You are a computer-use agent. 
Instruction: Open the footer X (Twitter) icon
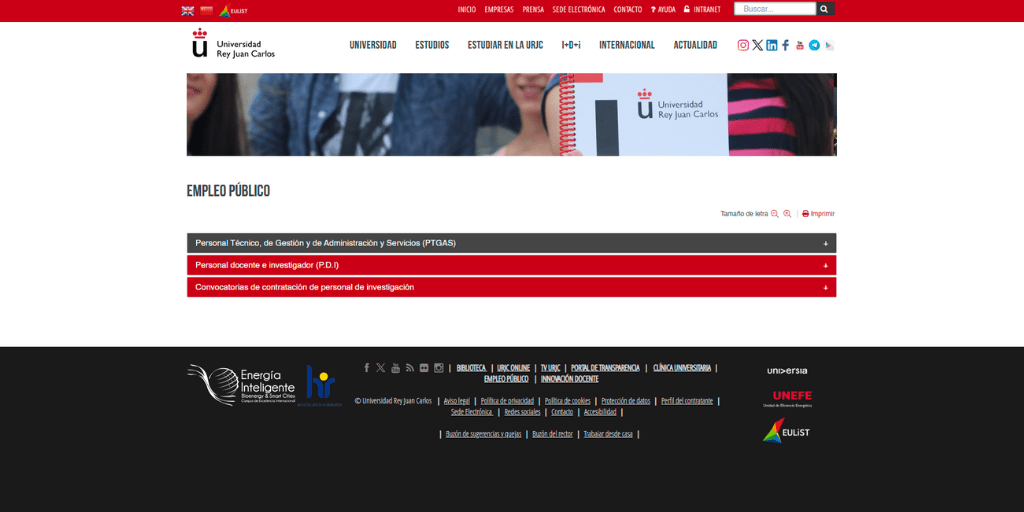(381, 368)
